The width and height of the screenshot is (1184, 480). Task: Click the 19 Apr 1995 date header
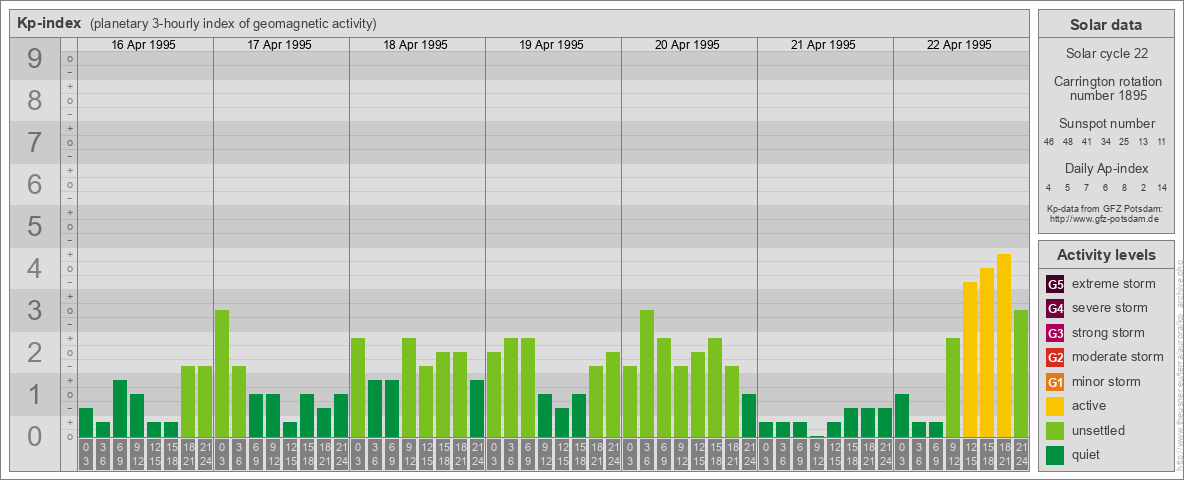tap(551, 45)
